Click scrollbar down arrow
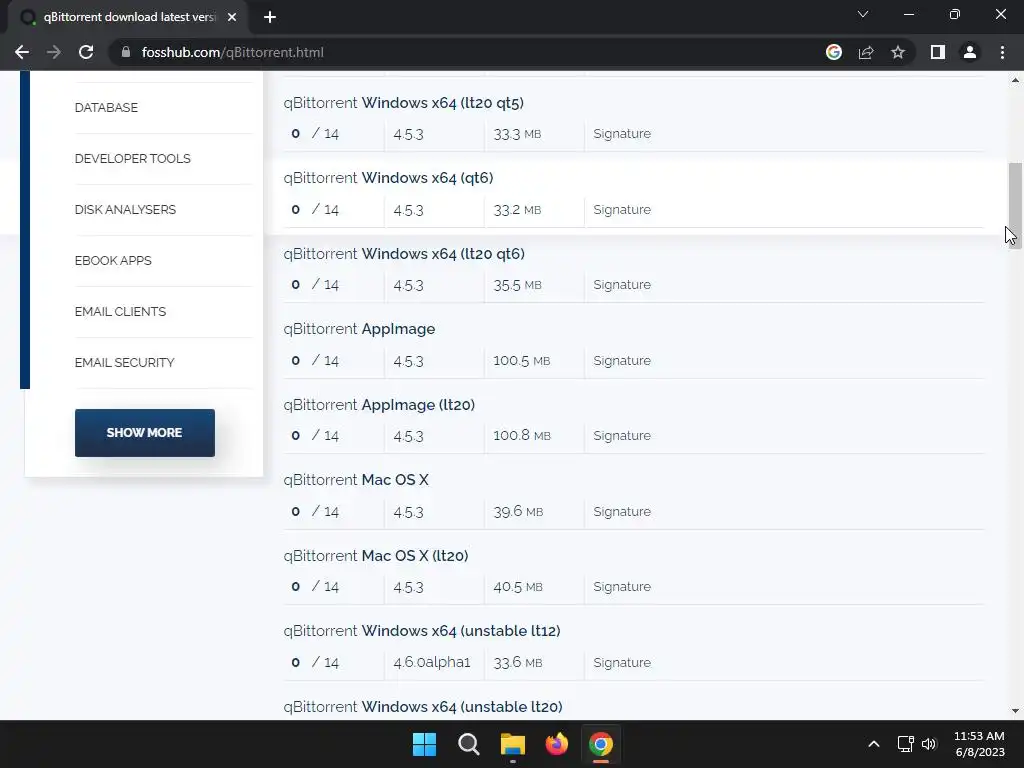Screen dimensions: 1024x768 (1015, 711)
